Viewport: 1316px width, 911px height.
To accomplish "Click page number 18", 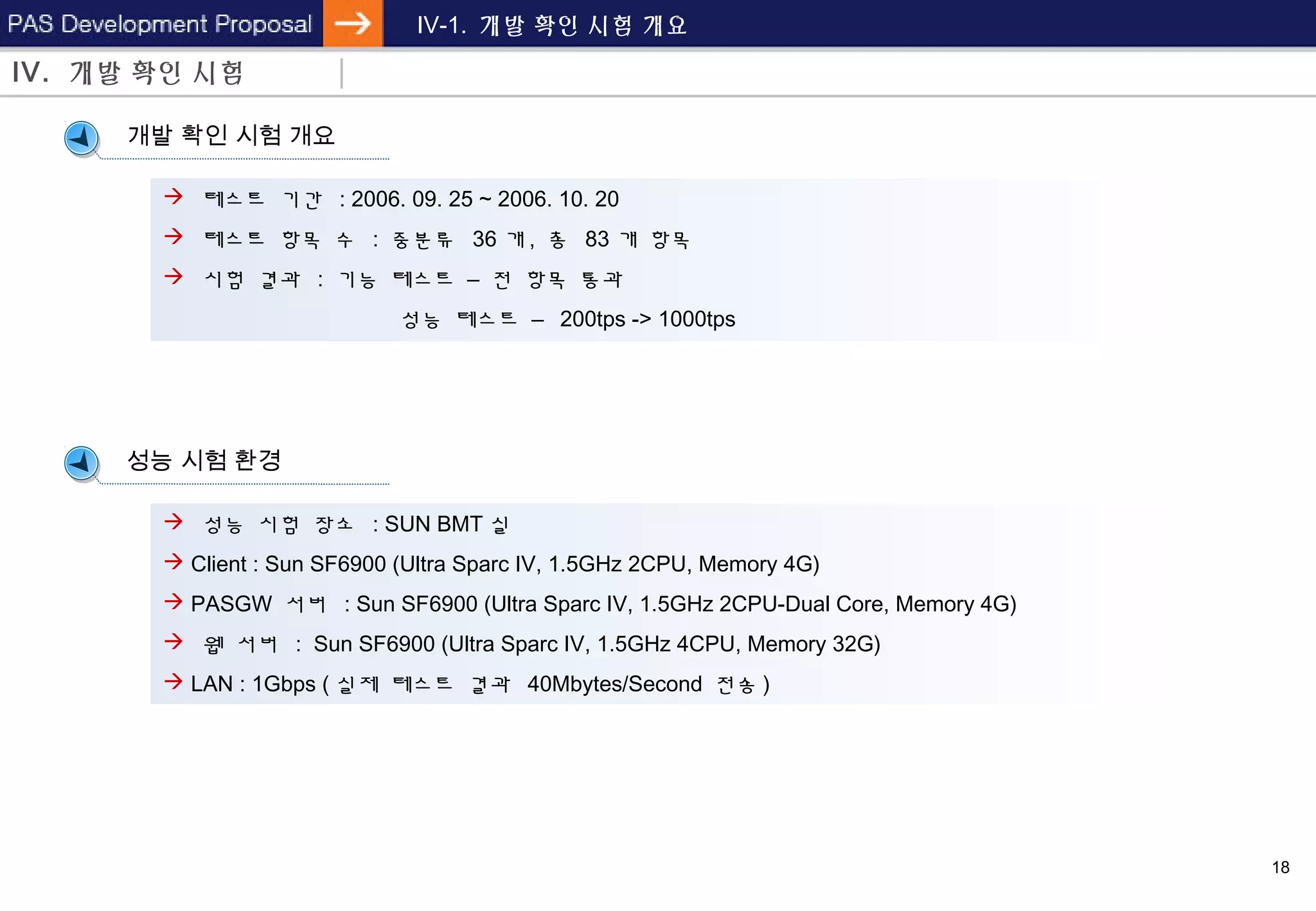I will (1281, 867).
